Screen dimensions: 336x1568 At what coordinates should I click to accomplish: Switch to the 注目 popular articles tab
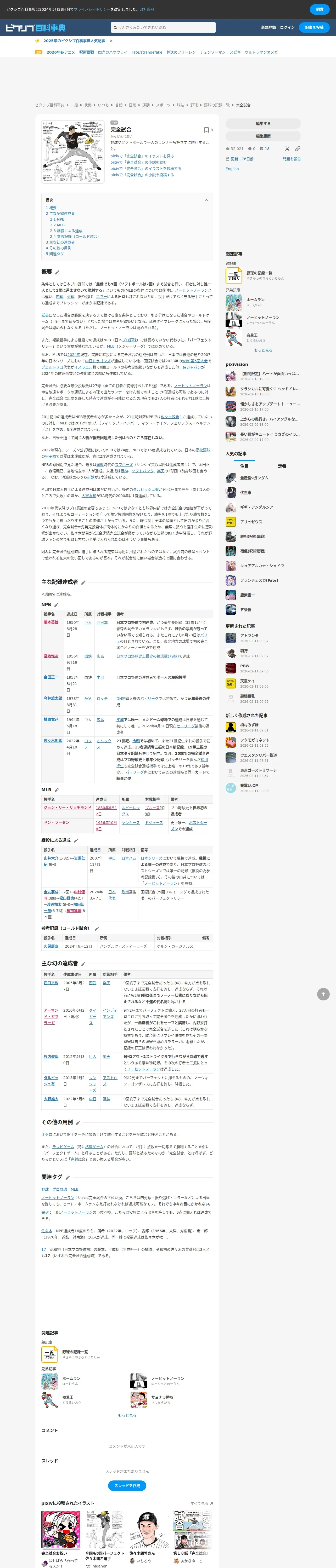pos(244,466)
